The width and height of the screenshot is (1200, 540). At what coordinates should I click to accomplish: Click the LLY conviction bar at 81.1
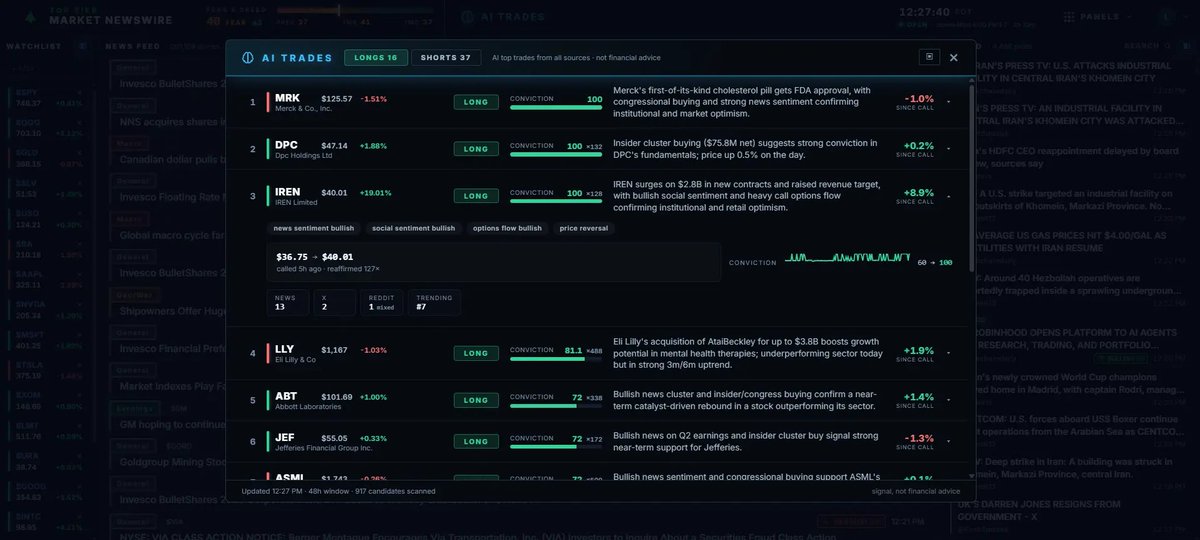click(x=556, y=360)
